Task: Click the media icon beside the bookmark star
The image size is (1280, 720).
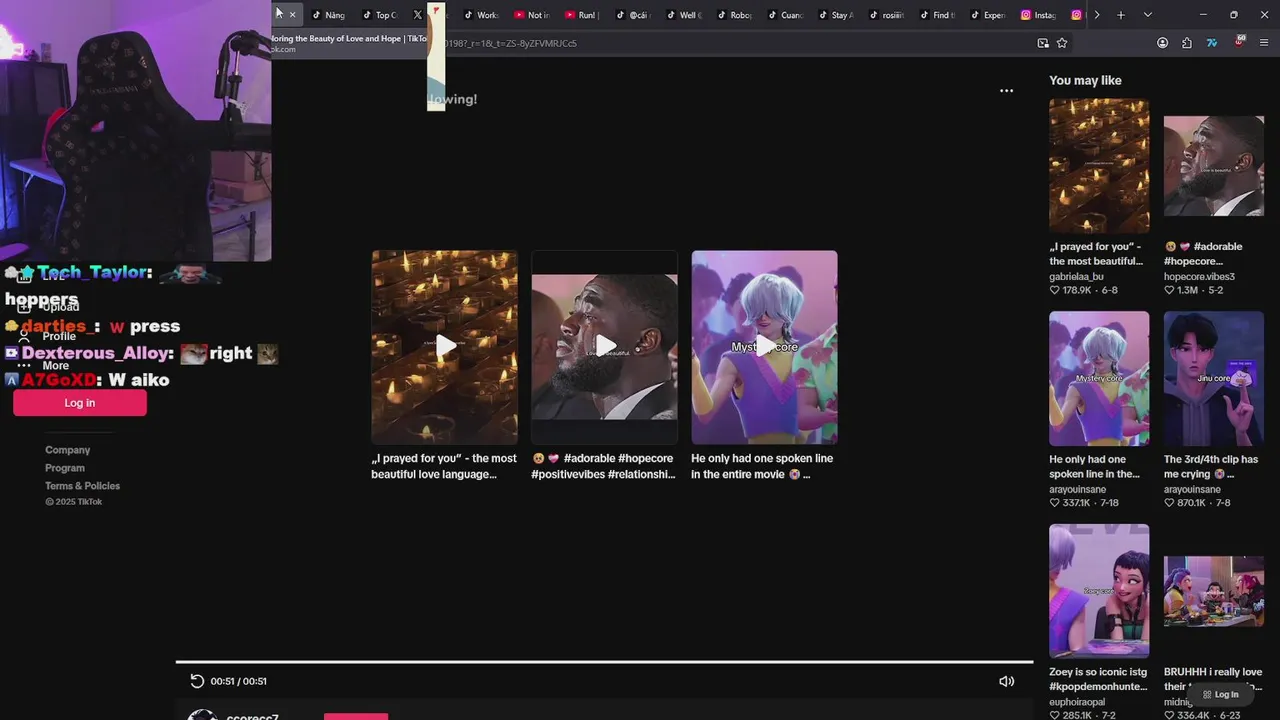Action: click(x=1043, y=43)
